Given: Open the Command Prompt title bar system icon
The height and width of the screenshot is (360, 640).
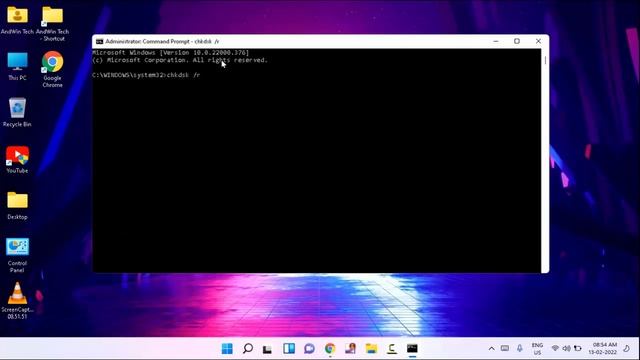Looking at the screenshot, I should coord(100,42).
